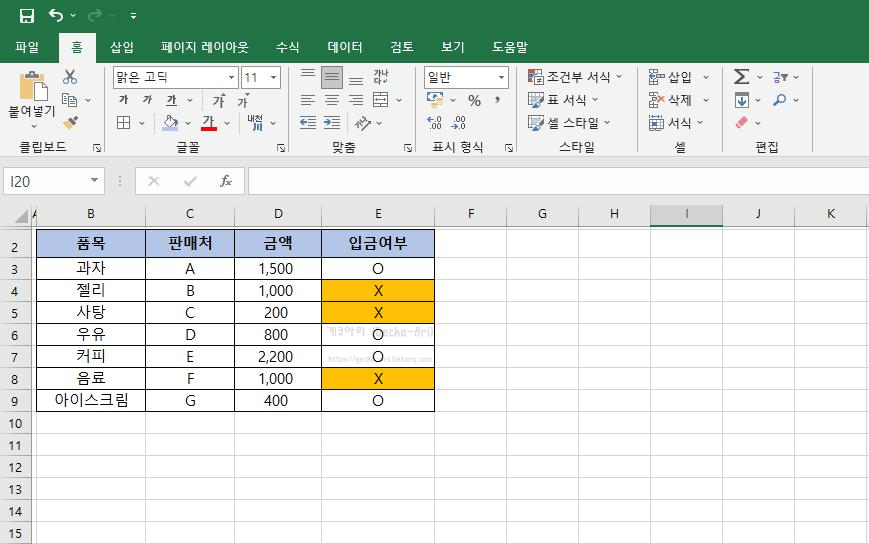Select the Select All corner triangle
Viewport: 869px width, 544px height.
[21, 215]
